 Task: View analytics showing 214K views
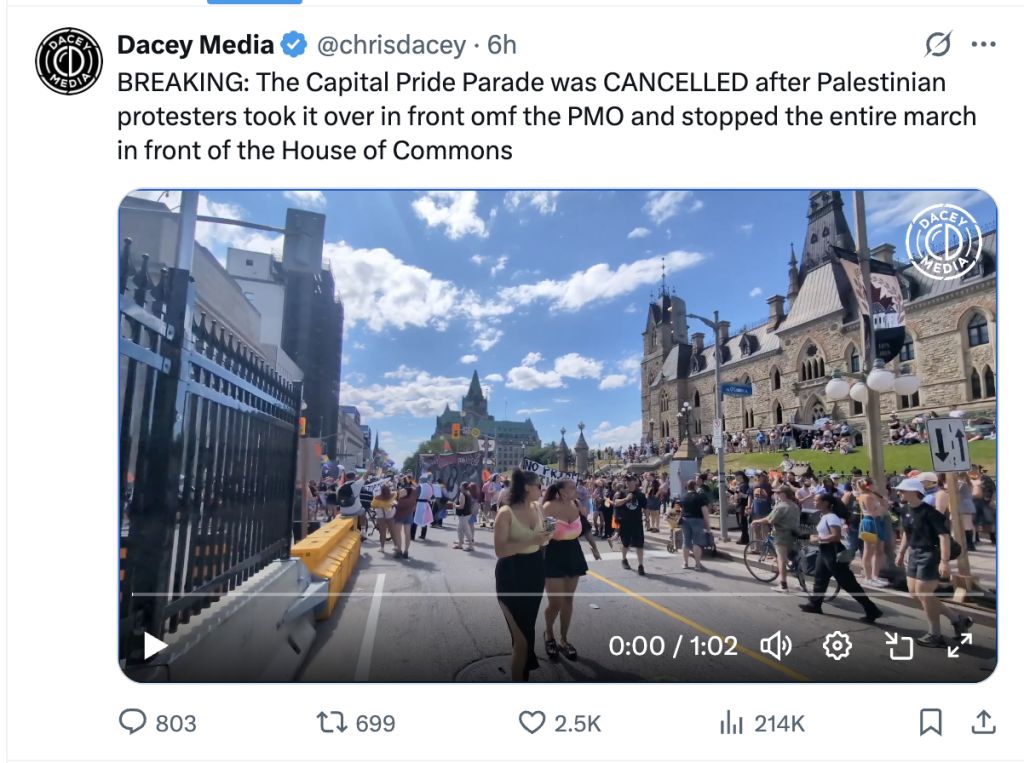tap(761, 722)
